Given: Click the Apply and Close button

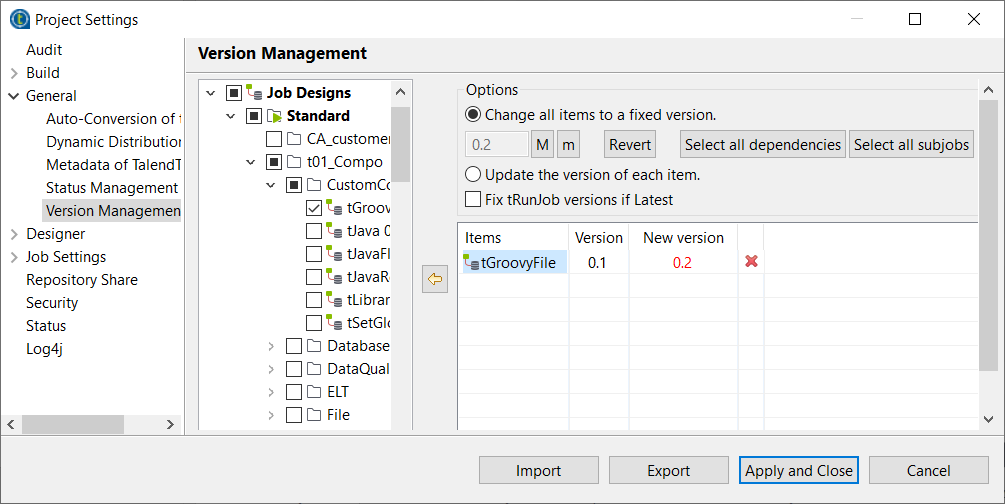Looking at the screenshot, I should pyautogui.click(x=799, y=470).
